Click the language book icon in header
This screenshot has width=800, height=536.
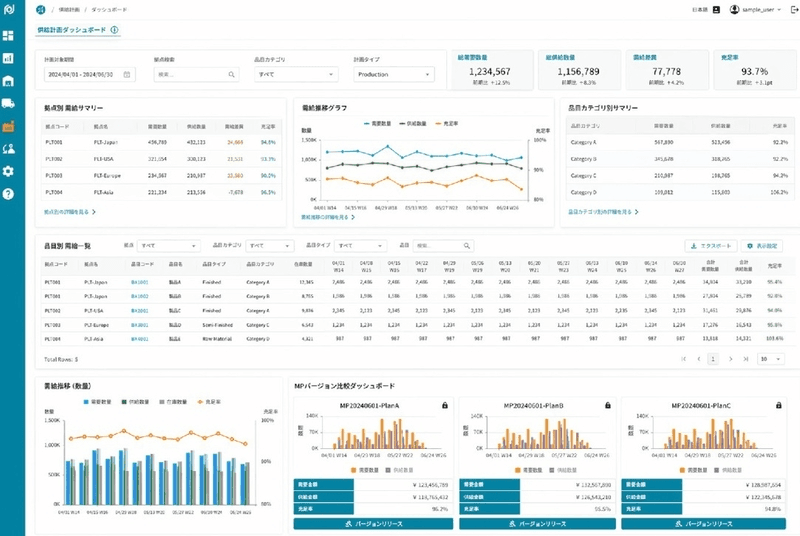coord(716,10)
